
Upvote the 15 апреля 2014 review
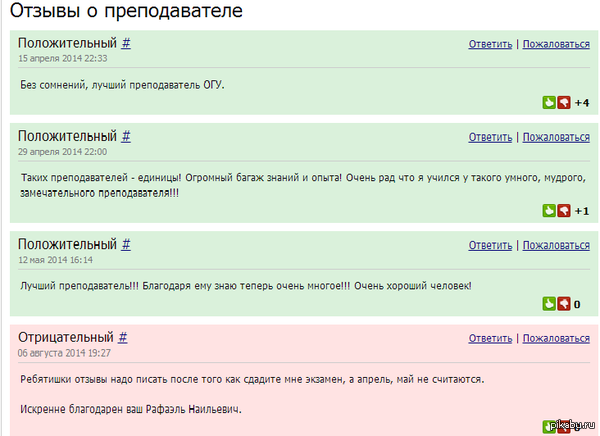549,103
